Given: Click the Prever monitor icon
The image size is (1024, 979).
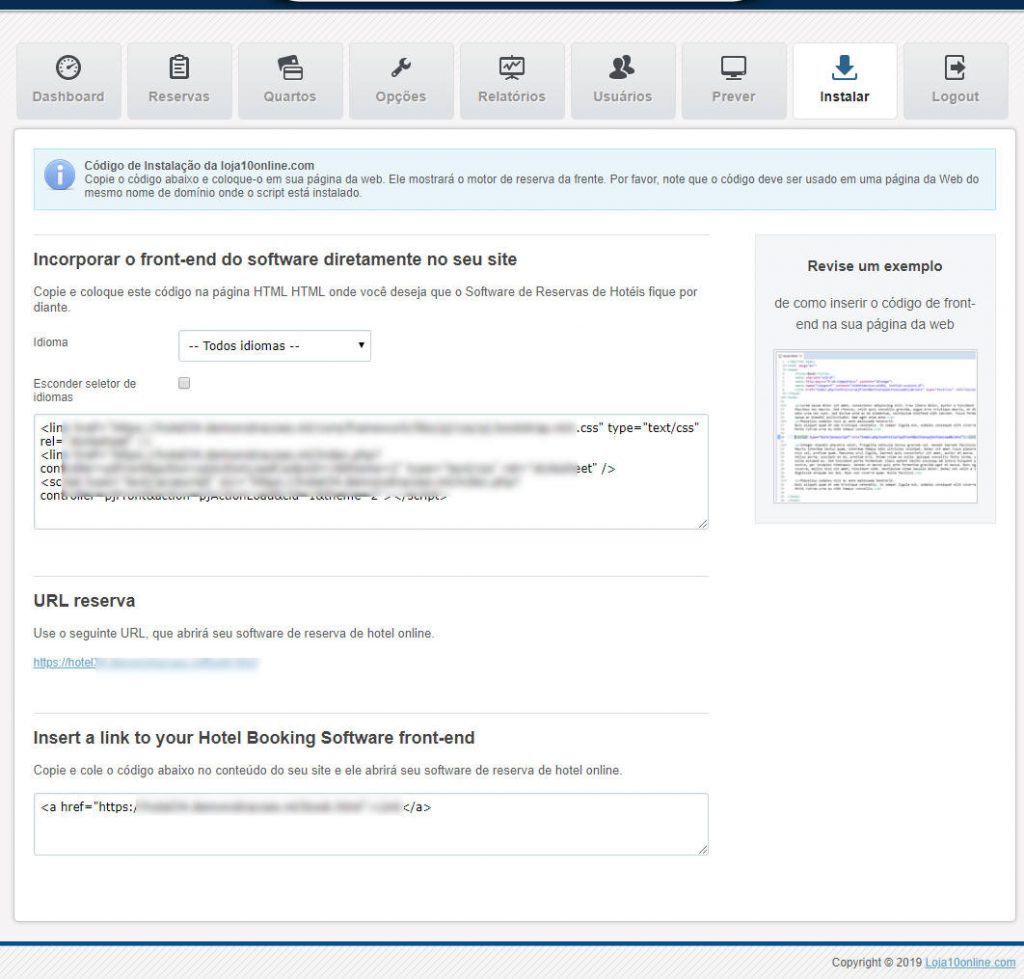Looking at the screenshot, I should (734, 67).
